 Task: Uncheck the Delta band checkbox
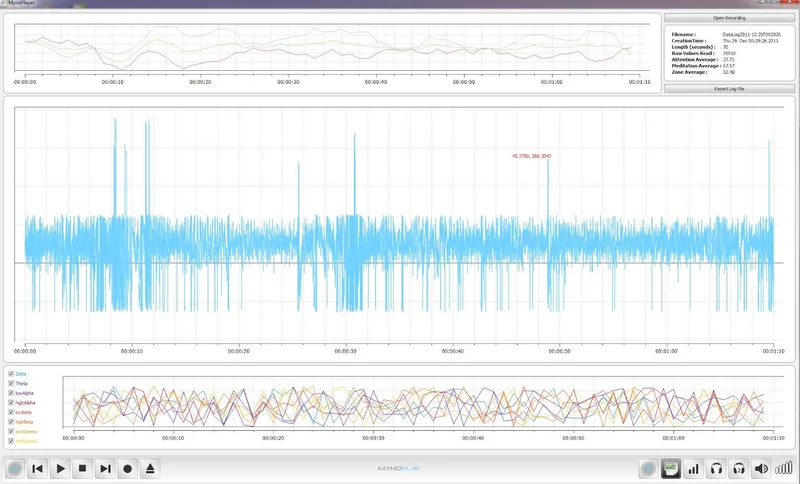pyautogui.click(x=11, y=374)
